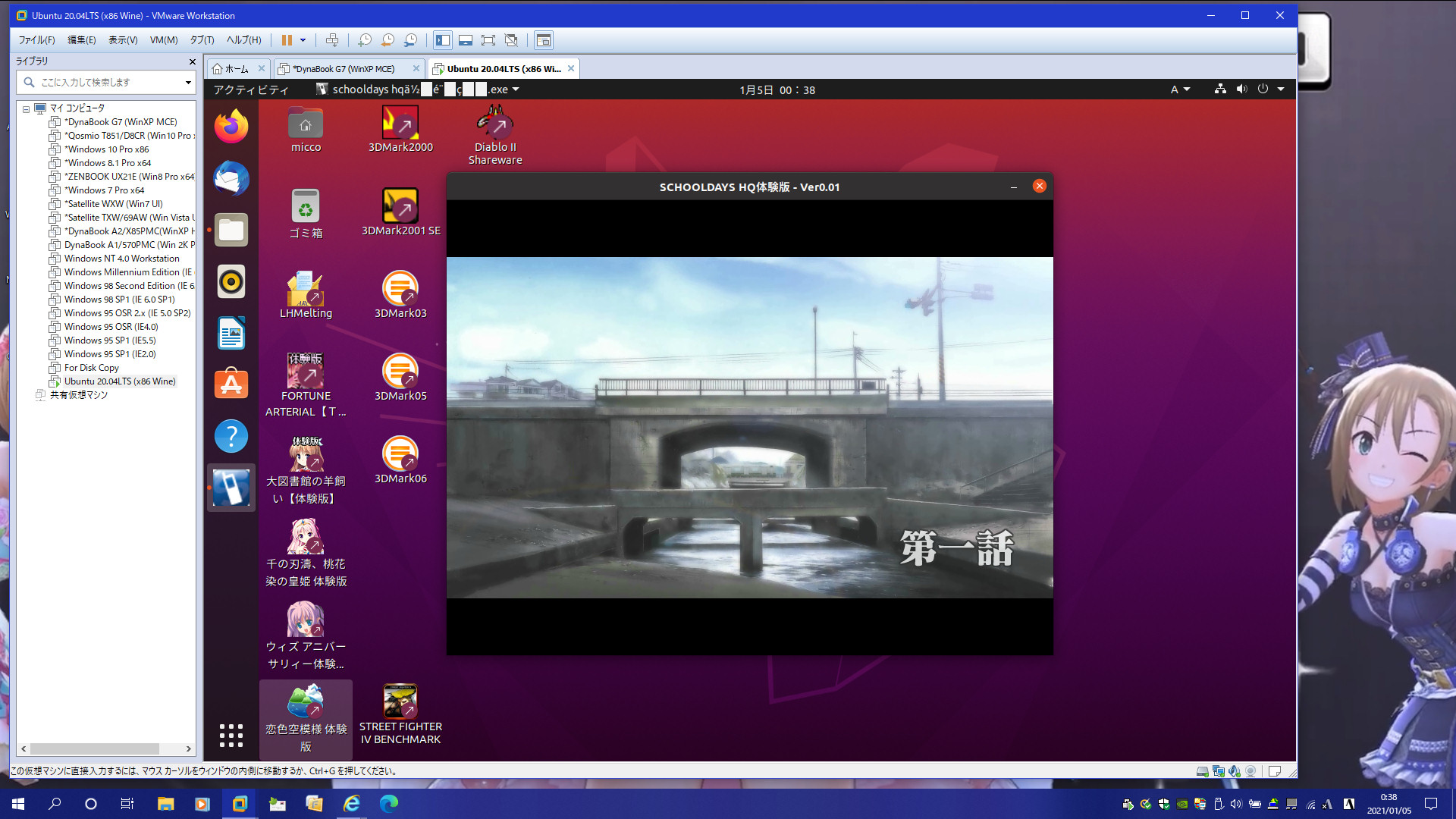This screenshot has width=1456, height=819.
Task: Open the 表示(V) menu
Action: point(123,40)
